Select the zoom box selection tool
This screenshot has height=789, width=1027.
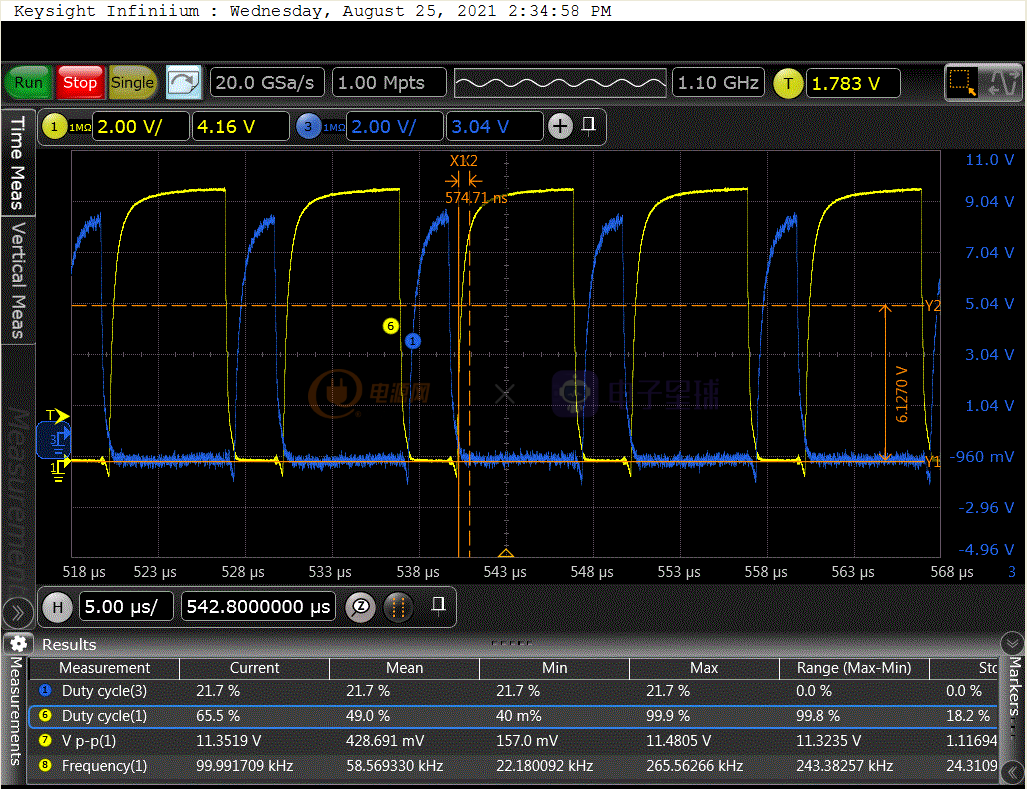pyautogui.click(x=962, y=83)
